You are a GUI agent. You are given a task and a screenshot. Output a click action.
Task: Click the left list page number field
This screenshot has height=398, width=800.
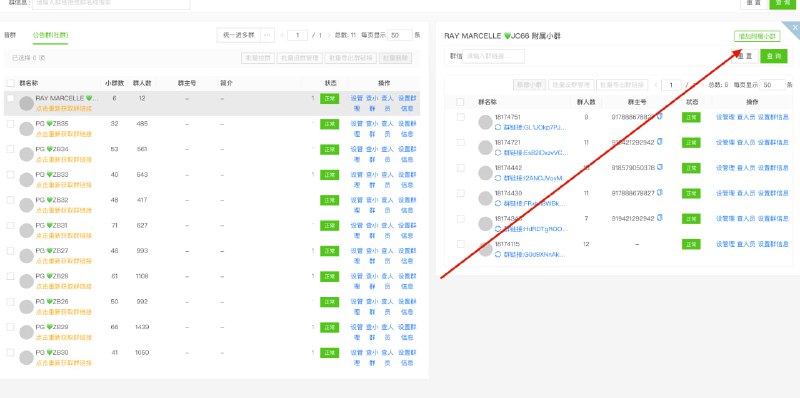pyautogui.click(x=297, y=35)
